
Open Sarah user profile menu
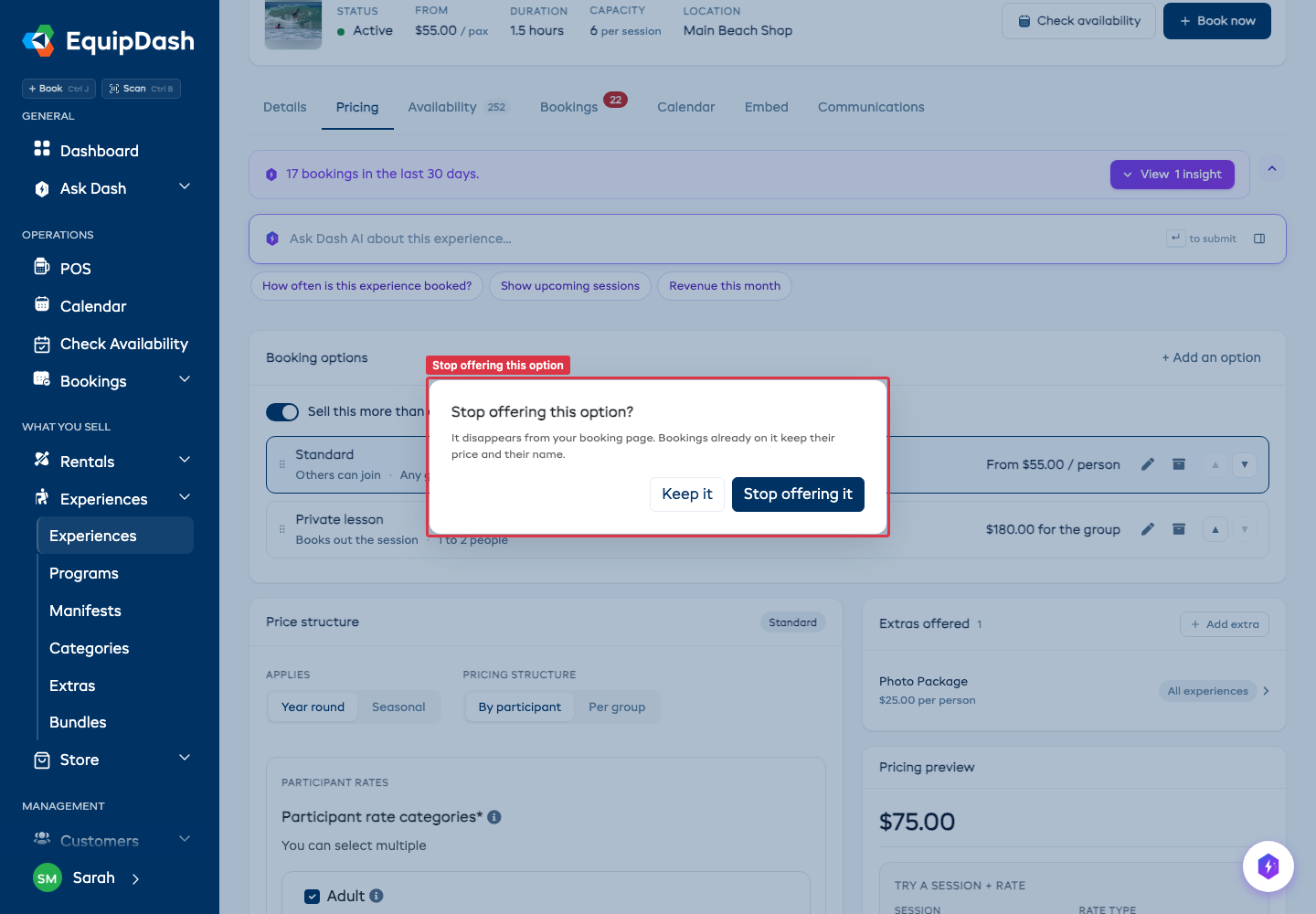tap(88, 878)
